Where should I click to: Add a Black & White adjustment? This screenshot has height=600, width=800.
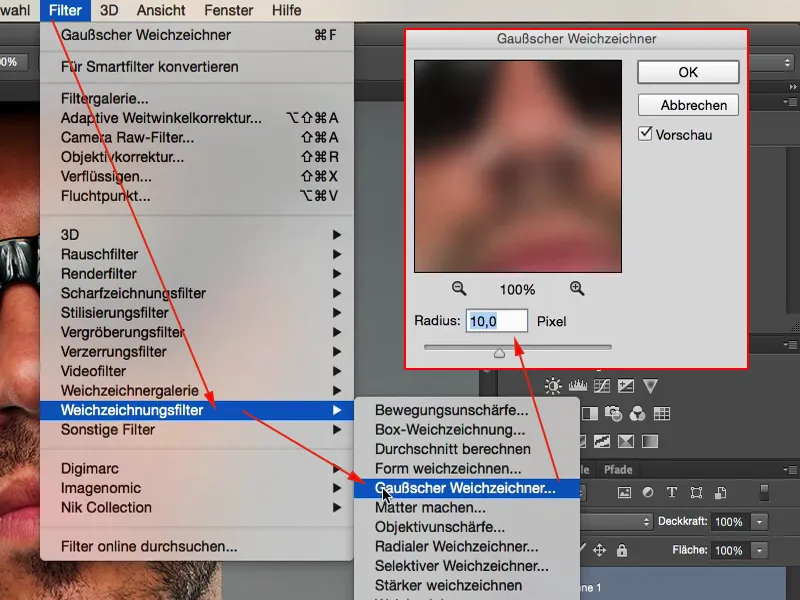click(590, 413)
